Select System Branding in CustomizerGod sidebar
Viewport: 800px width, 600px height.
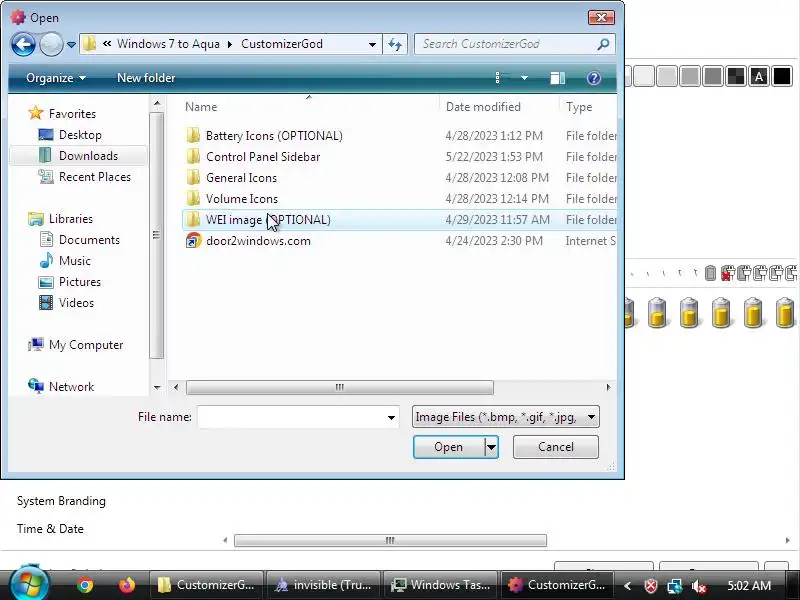point(61,501)
